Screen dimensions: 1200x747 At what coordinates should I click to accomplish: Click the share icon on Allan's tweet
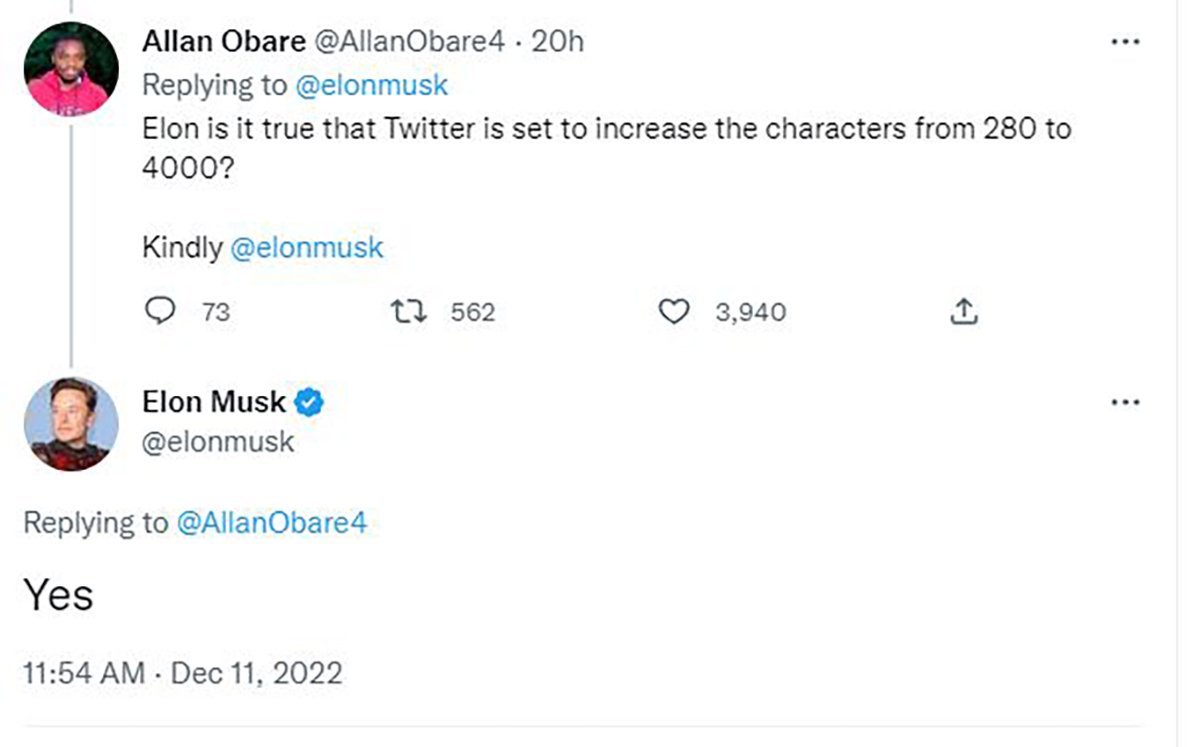(x=963, y=313)
